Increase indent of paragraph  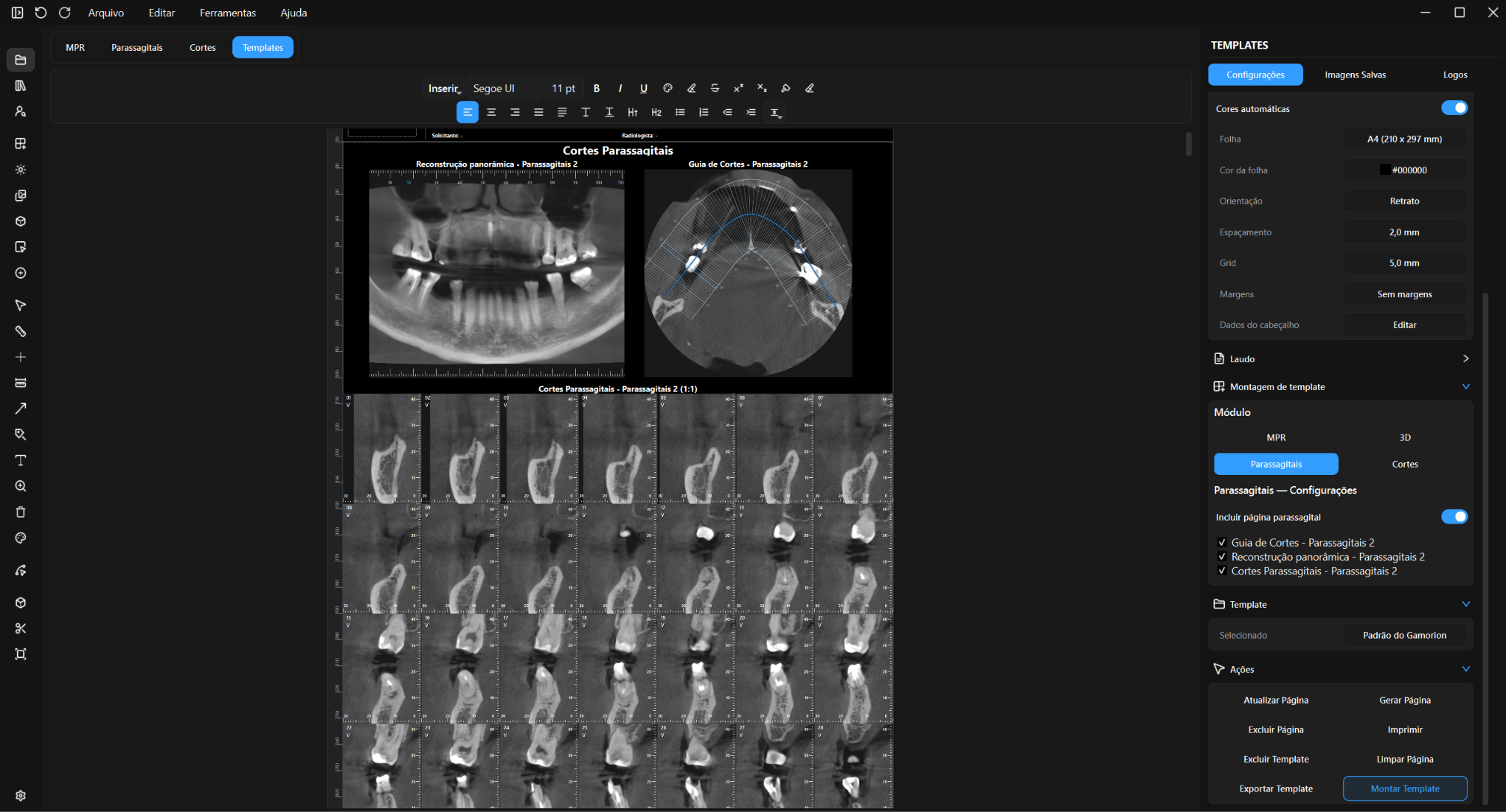[751, 112]
